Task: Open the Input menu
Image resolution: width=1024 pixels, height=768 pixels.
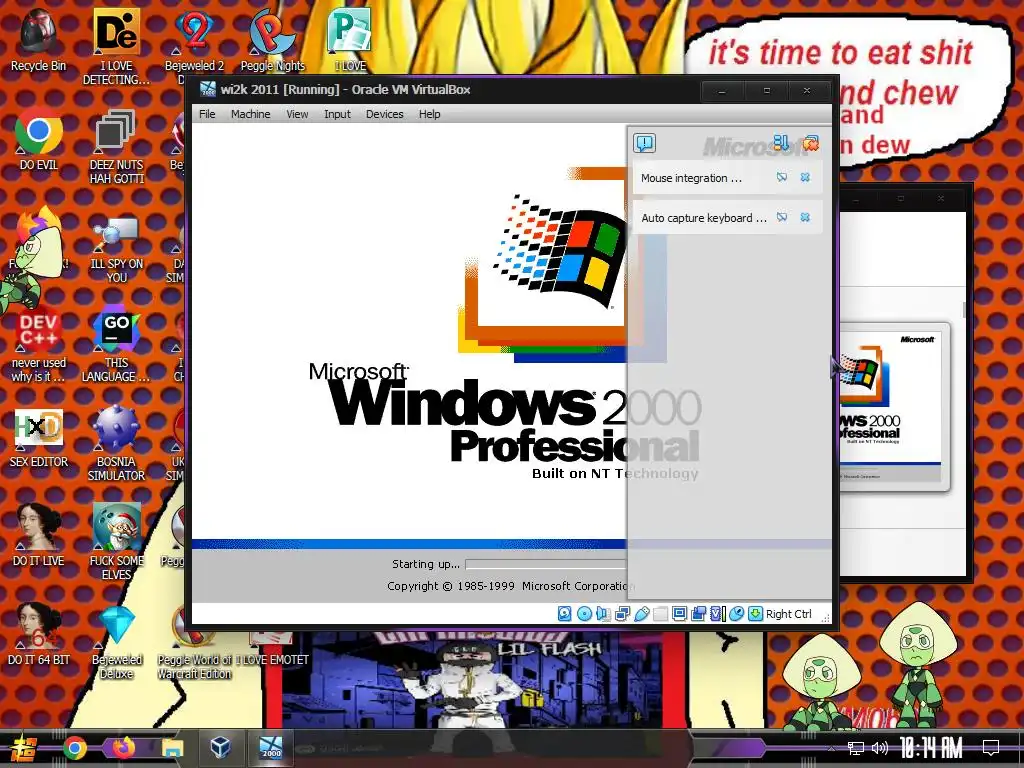Action: coord(337,114)
